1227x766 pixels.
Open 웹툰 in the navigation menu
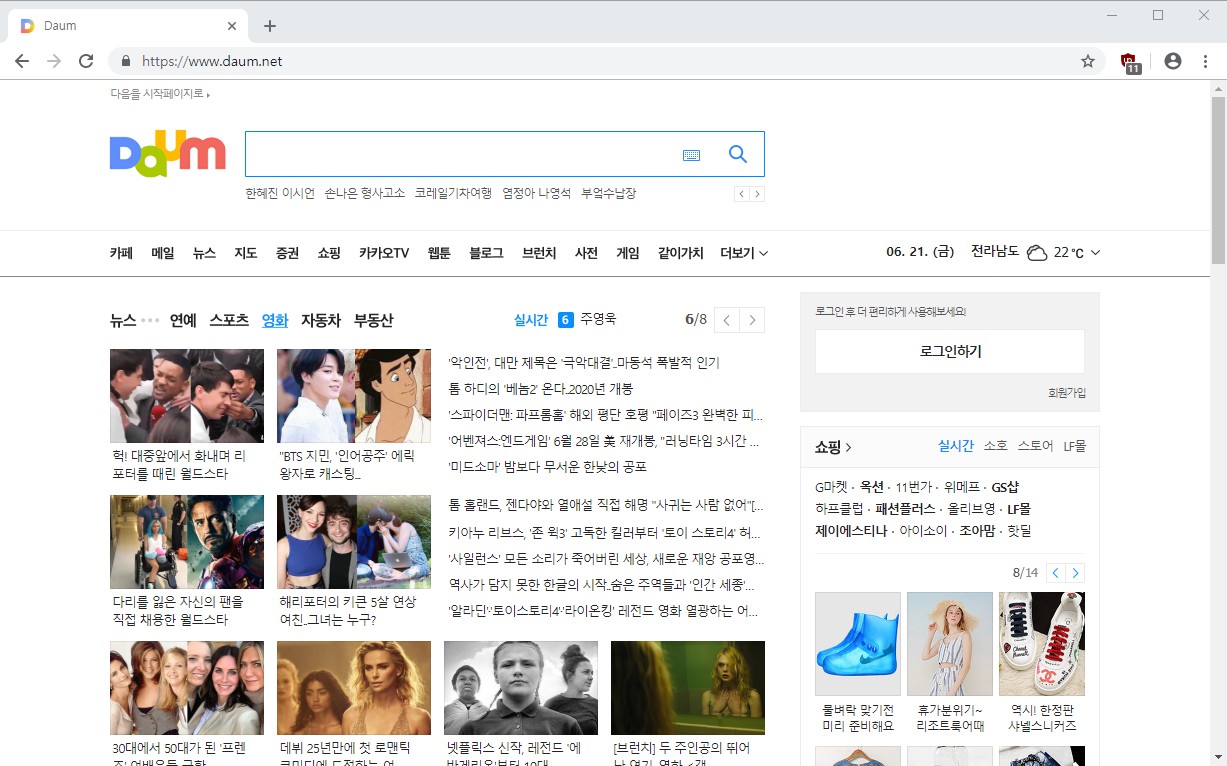[x=439, y=253]
